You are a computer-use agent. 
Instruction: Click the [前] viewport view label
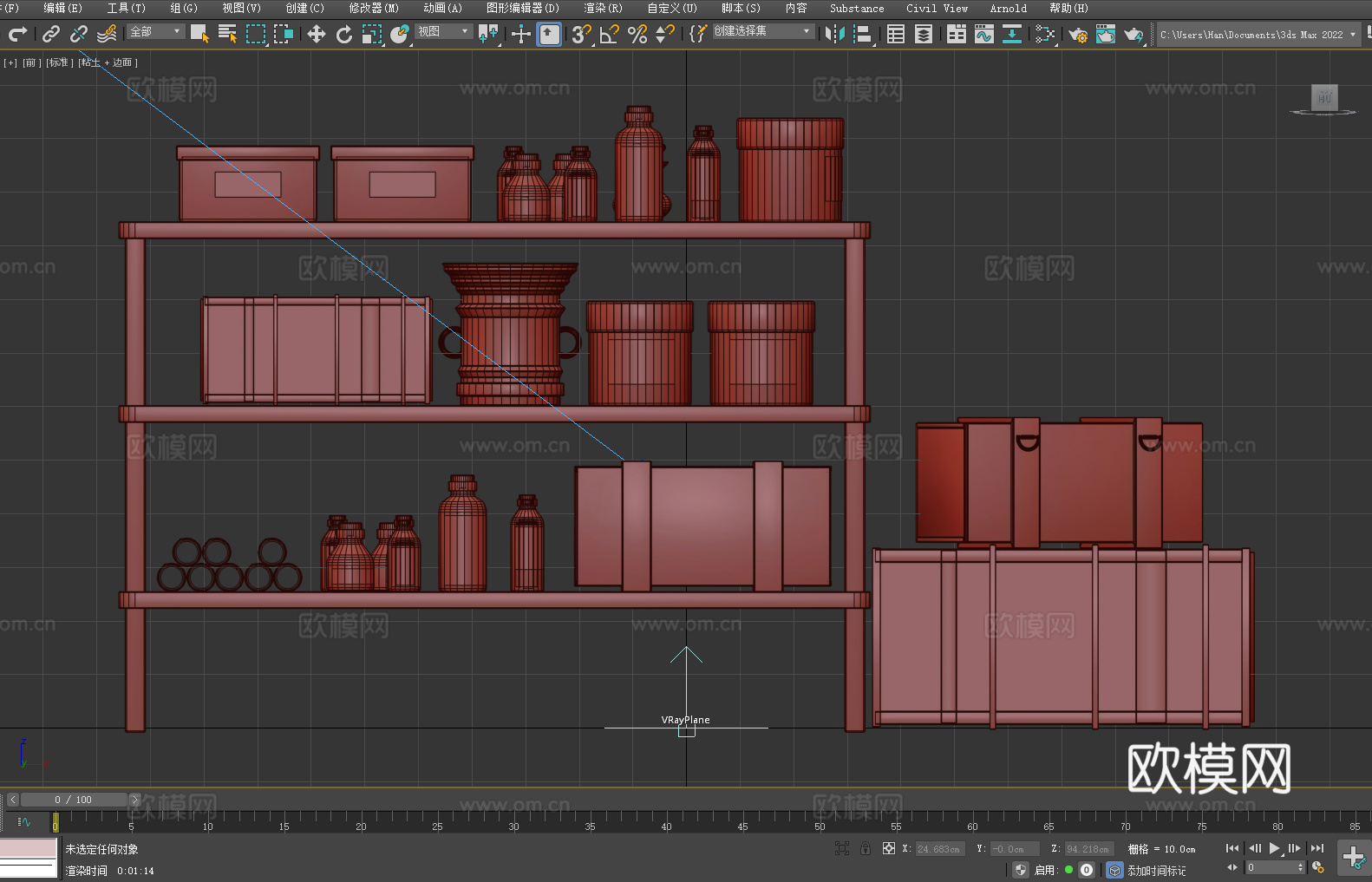coord(30,62)
